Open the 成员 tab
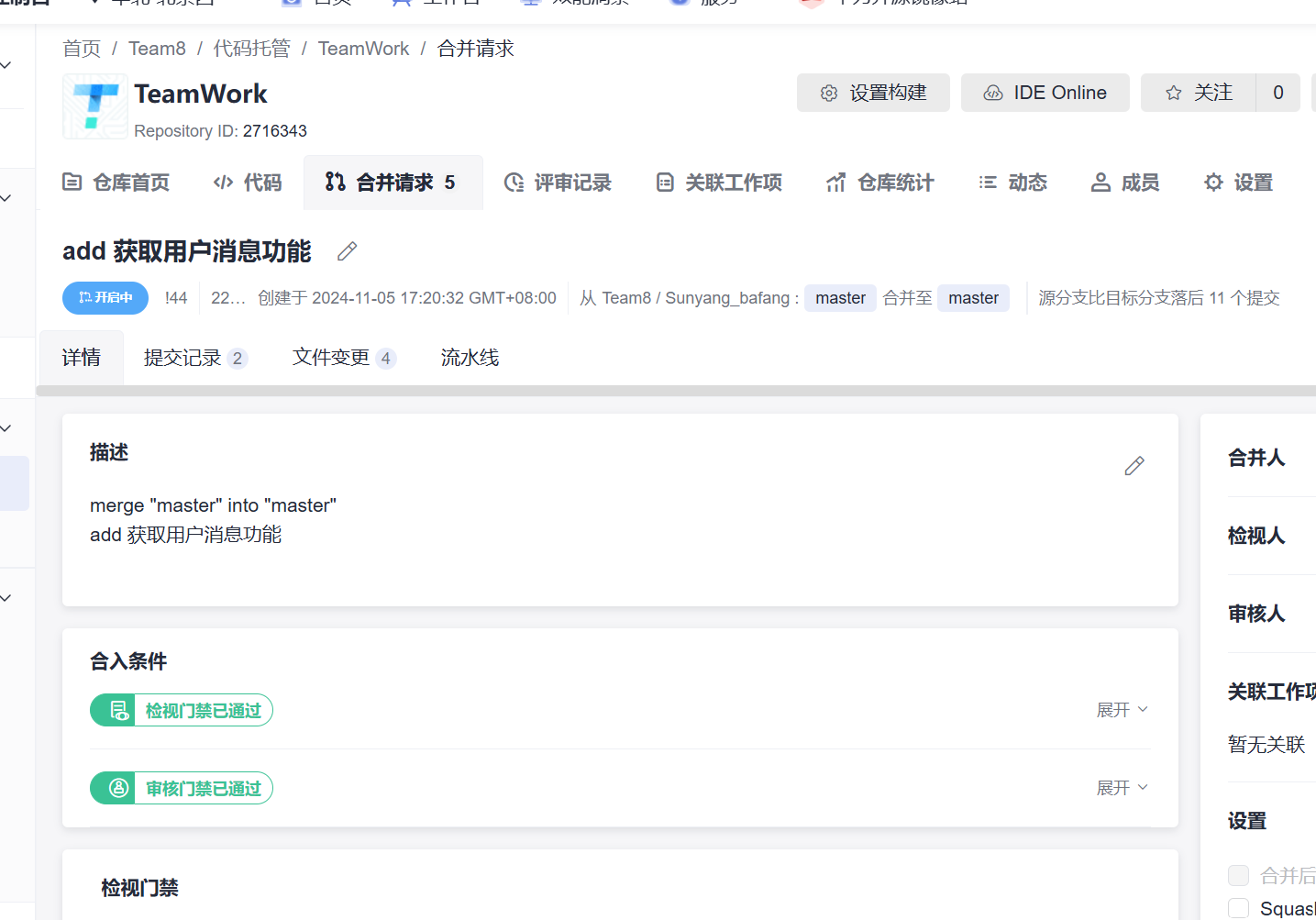 point(1125,183)
